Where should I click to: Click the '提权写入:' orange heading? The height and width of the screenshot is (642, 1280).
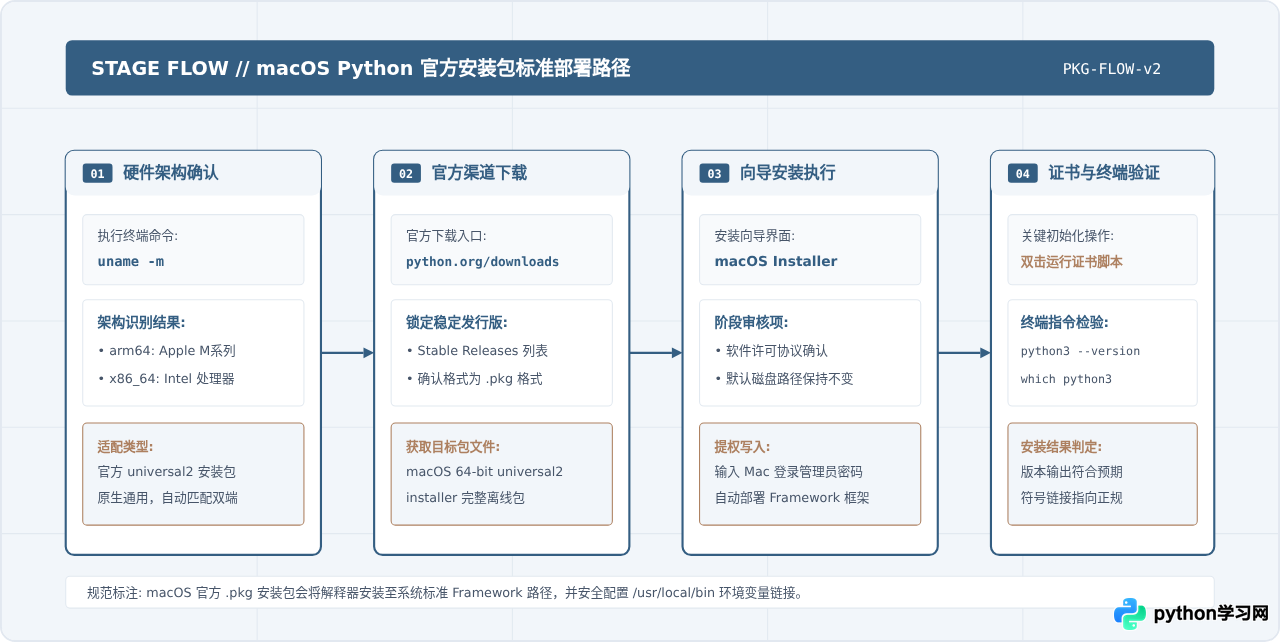pos(742,447)
